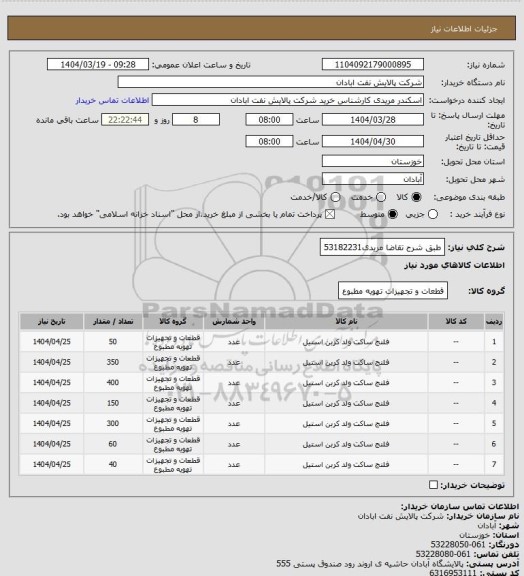Click the response deadline date 1404/03/28
Screen dimensions: 524x576
coord(373,120)
